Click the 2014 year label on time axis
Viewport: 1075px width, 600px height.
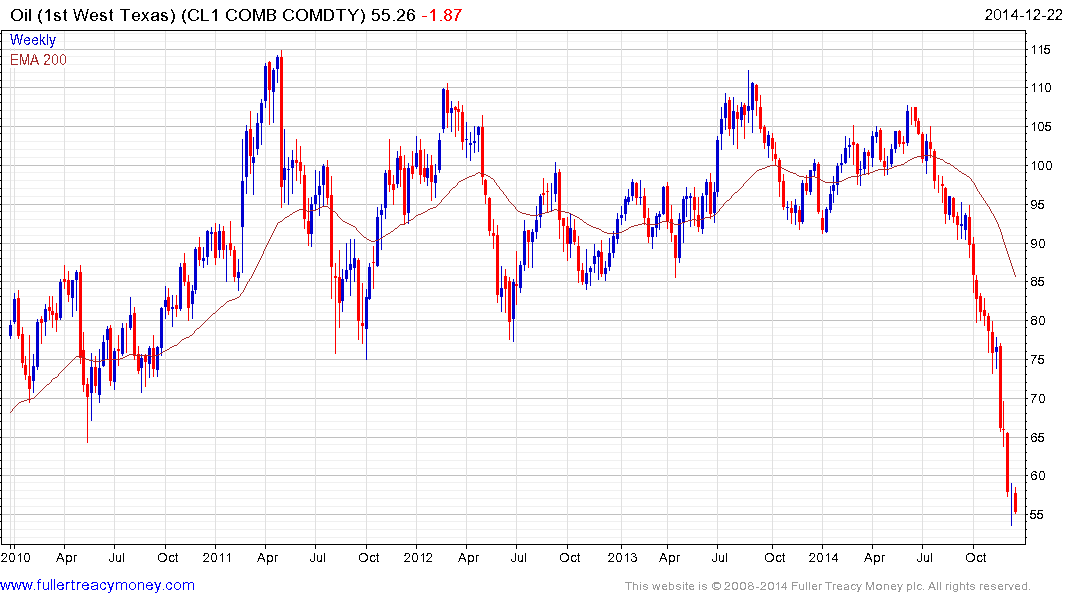pos(823,557)
